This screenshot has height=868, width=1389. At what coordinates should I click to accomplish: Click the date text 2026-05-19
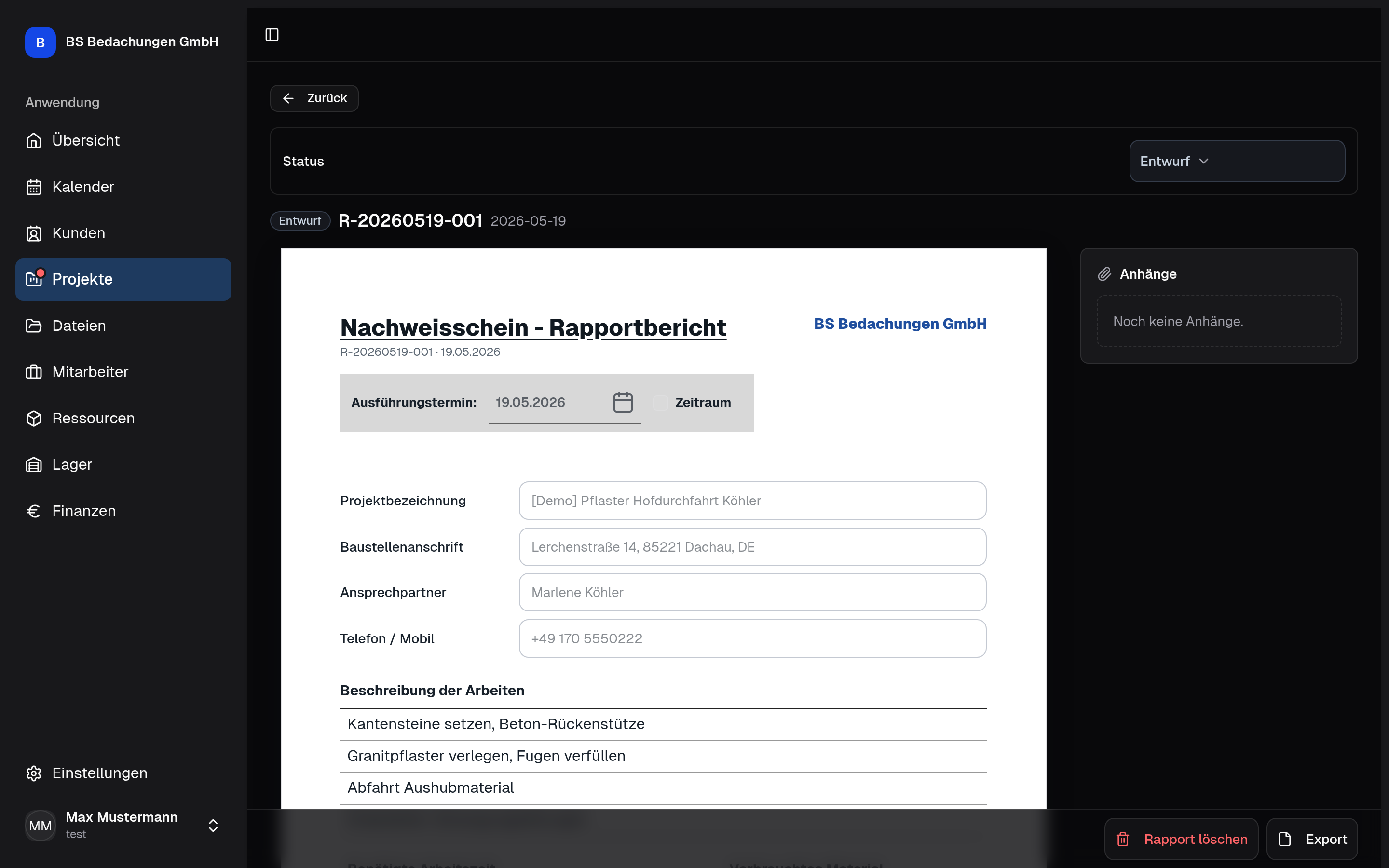coord(528,222)
